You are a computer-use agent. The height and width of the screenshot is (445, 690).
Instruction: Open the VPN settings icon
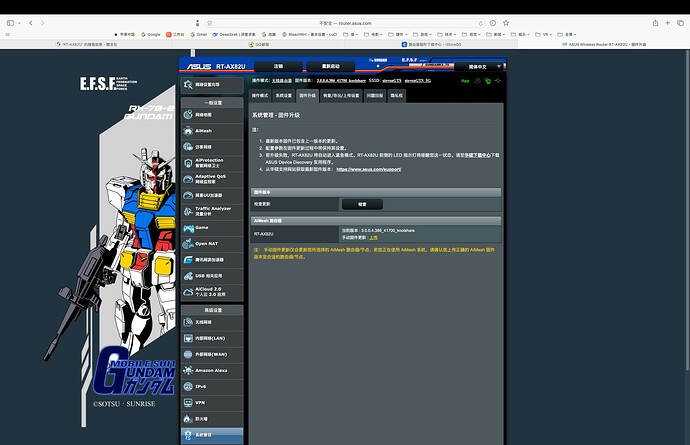(x=188, y=402)
